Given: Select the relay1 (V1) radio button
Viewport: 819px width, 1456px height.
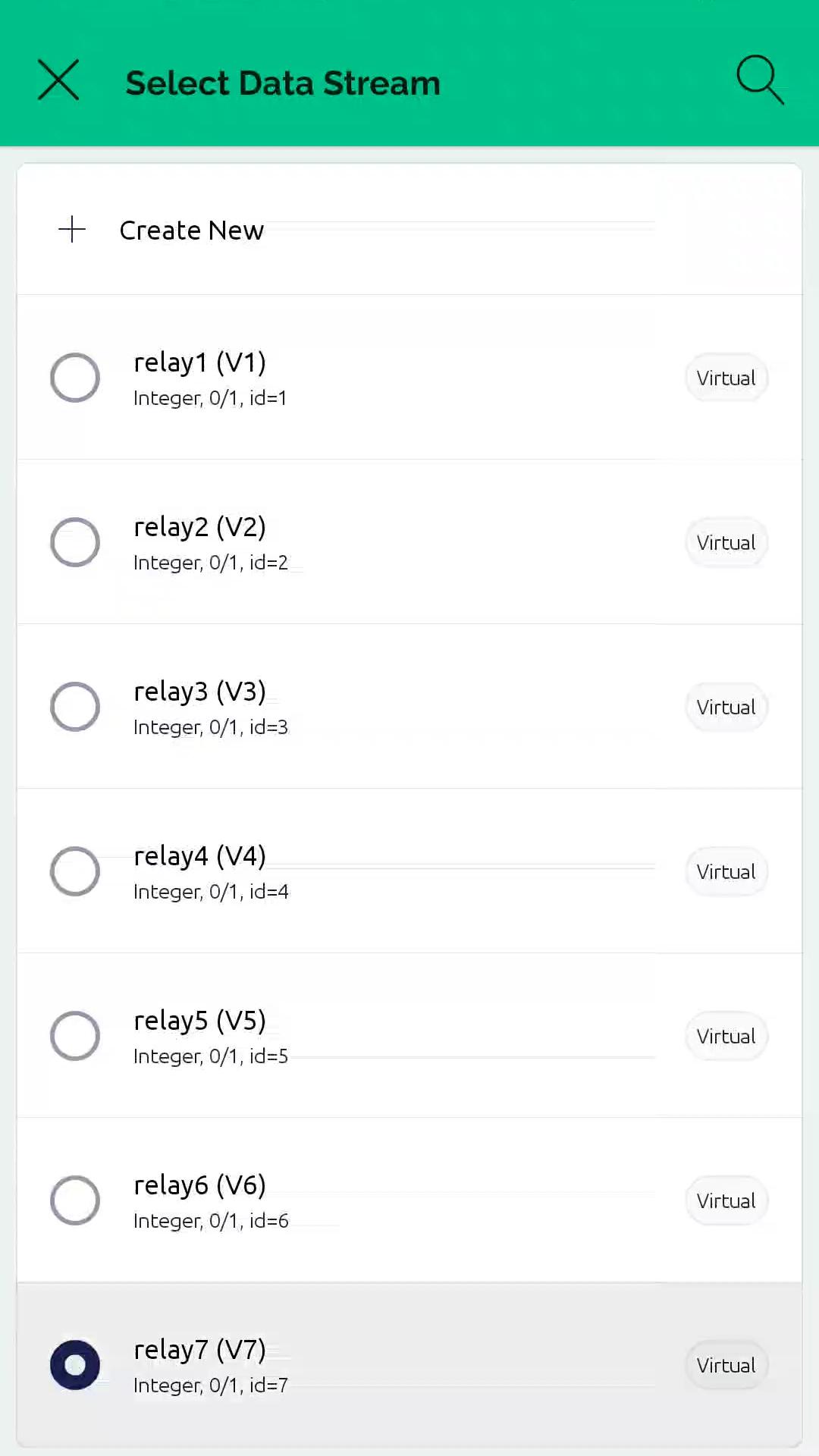Looking at the screenshot, I should tap(75, 378).
